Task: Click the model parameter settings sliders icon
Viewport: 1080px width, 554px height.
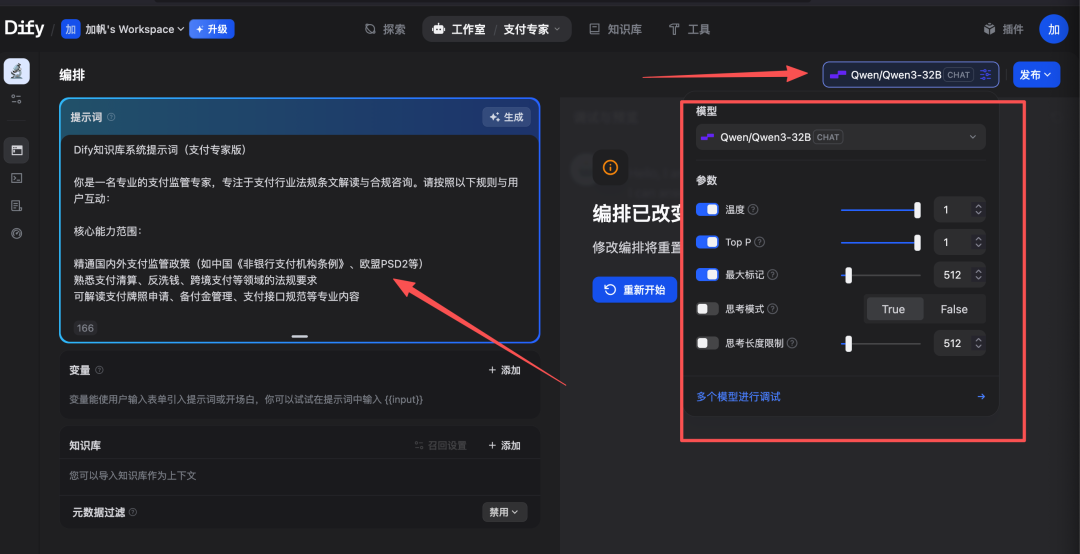Action: pyautogui.click(x=986, y=74)
